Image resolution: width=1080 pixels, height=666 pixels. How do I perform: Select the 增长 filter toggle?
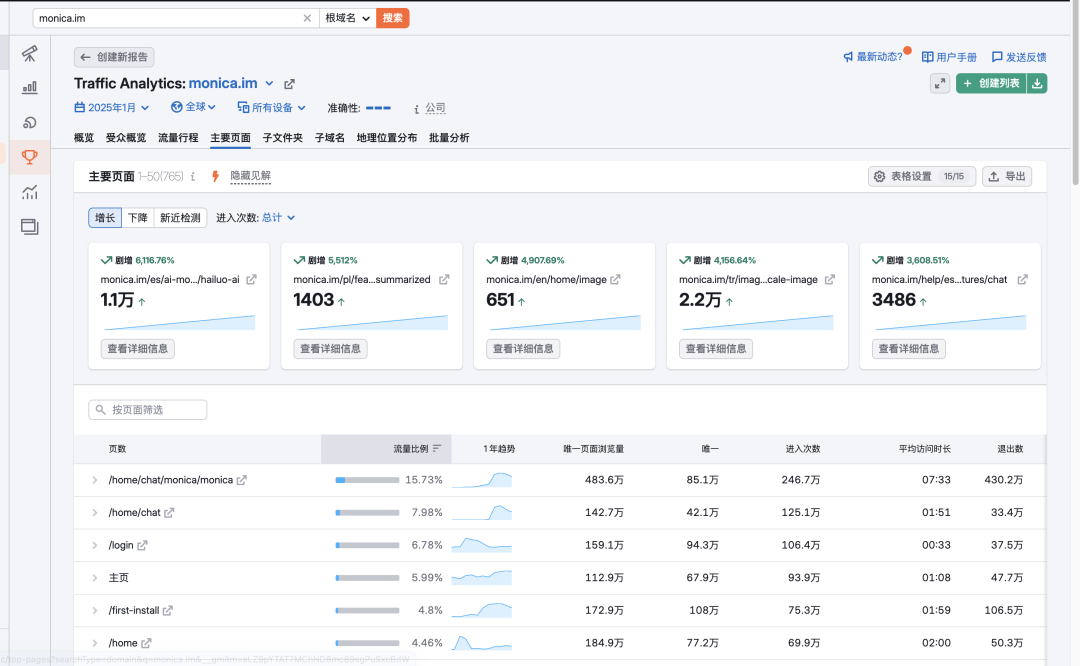point(105,217)
